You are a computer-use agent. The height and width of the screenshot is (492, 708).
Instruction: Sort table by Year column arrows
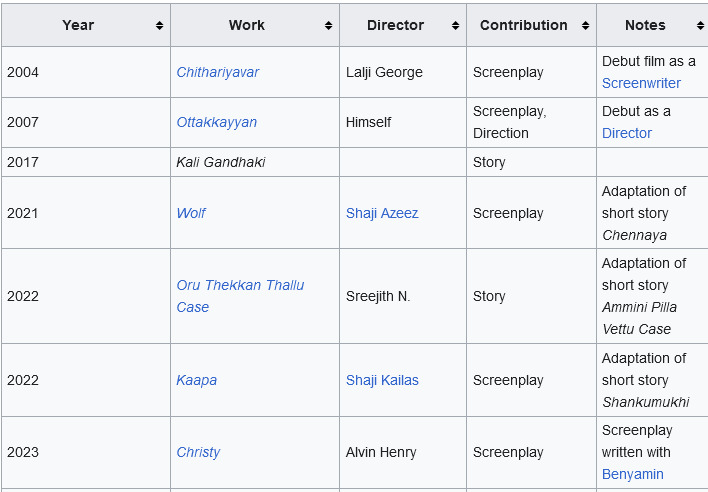tap(159, 26)
